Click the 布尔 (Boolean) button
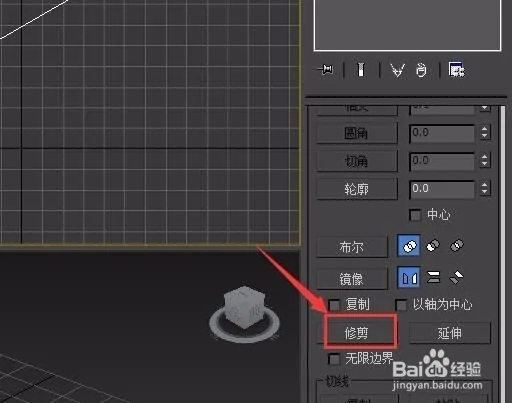This screenshot has height=403, width=512. 352,247
